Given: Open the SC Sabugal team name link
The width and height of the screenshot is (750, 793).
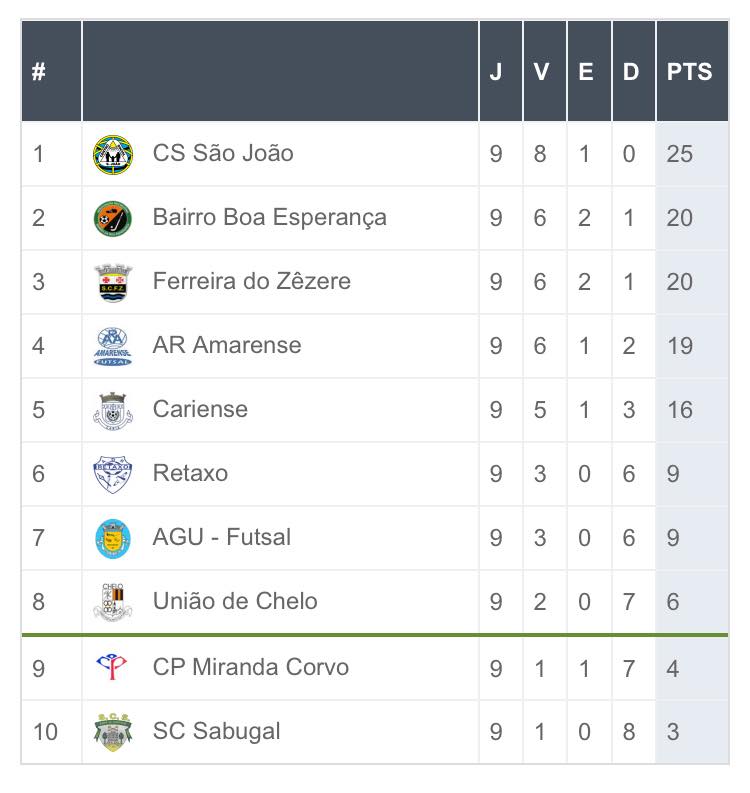Looking at the screenshot, I should tap(216, 732).
